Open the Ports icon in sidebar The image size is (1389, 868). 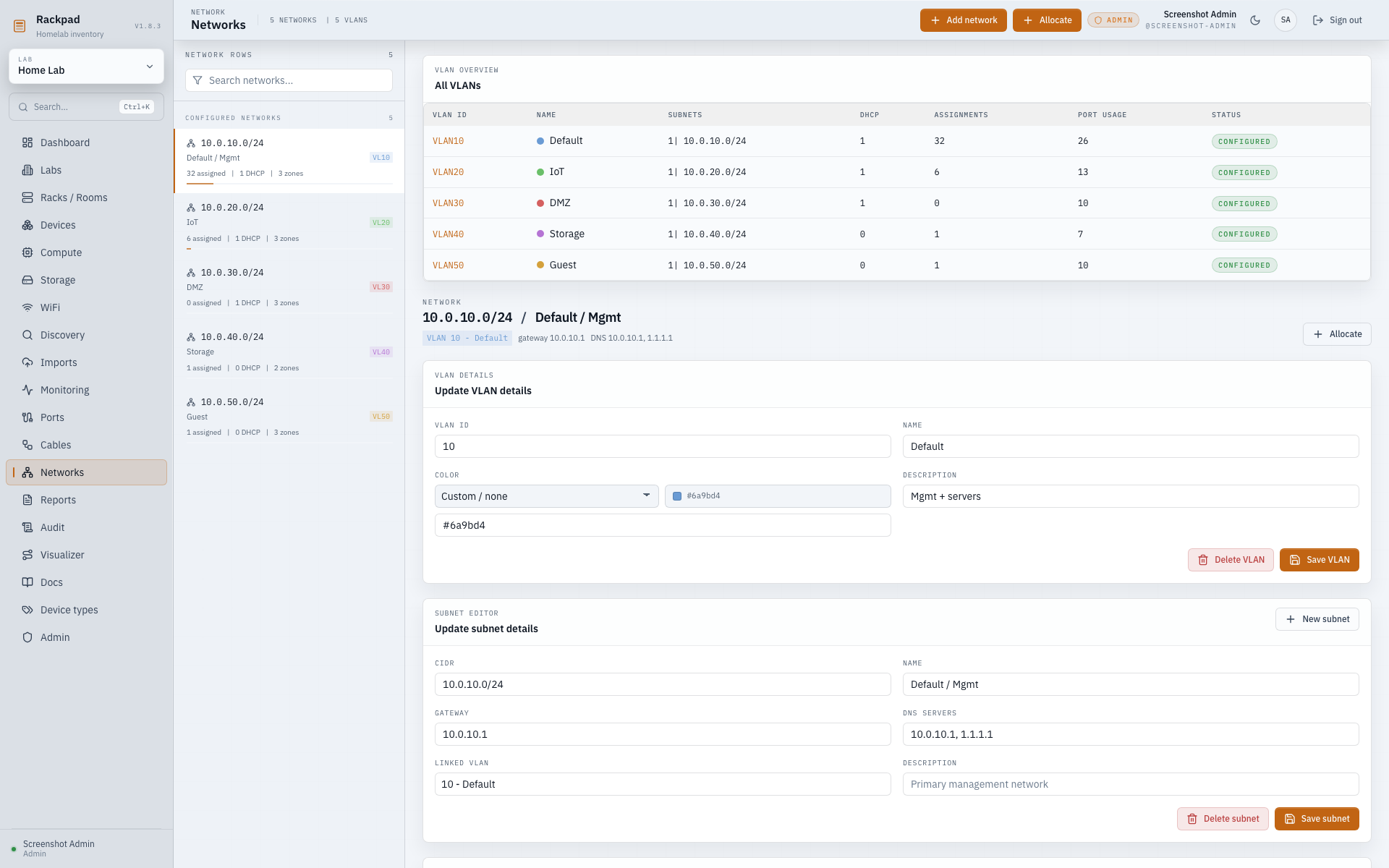[x=27, y=417]
